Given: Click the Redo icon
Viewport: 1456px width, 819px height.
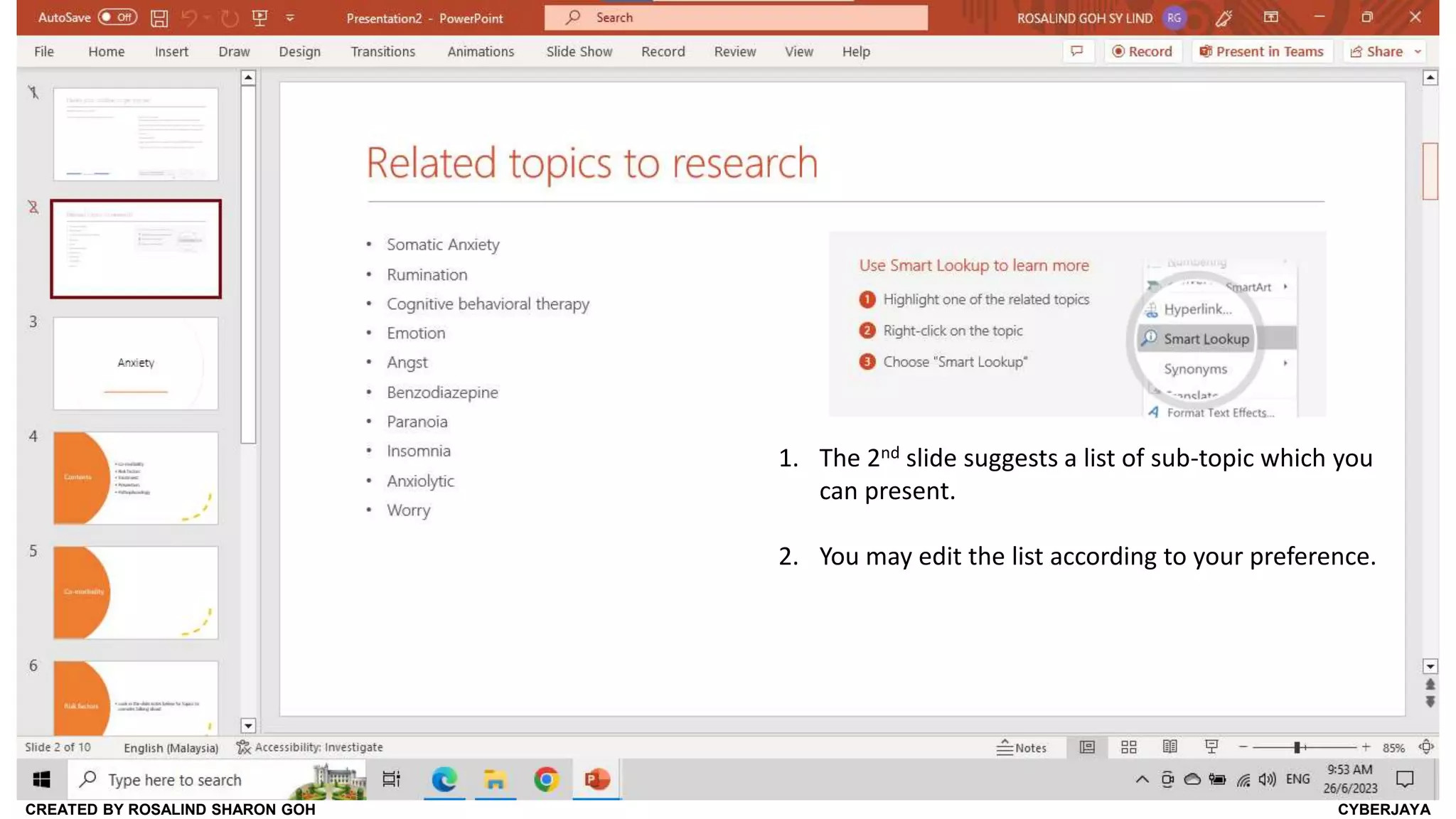Looking at the screenshot, I should [229, 18].
